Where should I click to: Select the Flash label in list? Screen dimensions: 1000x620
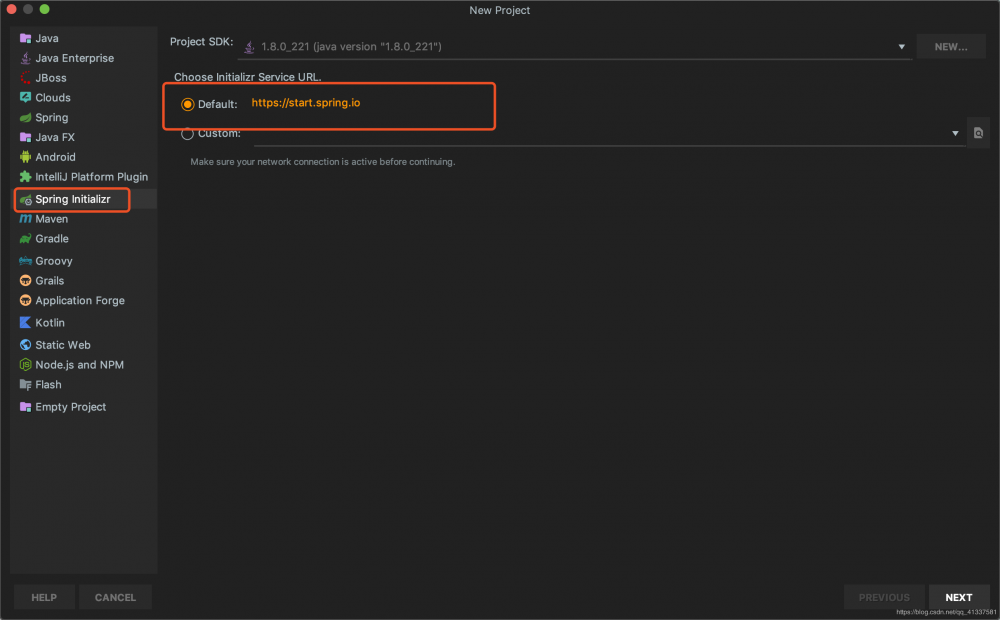coord(48,385)
